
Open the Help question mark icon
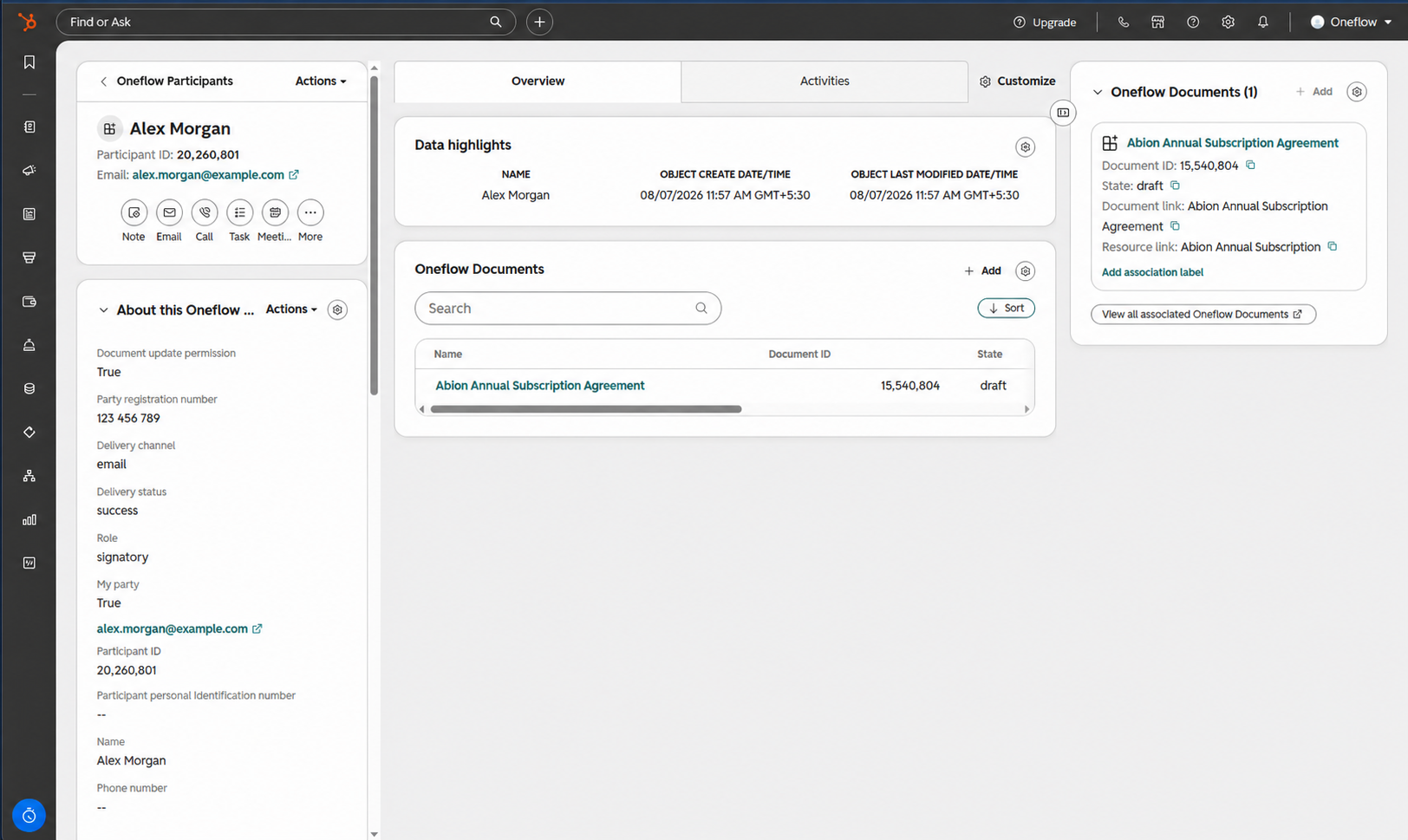click(1193, 22)
